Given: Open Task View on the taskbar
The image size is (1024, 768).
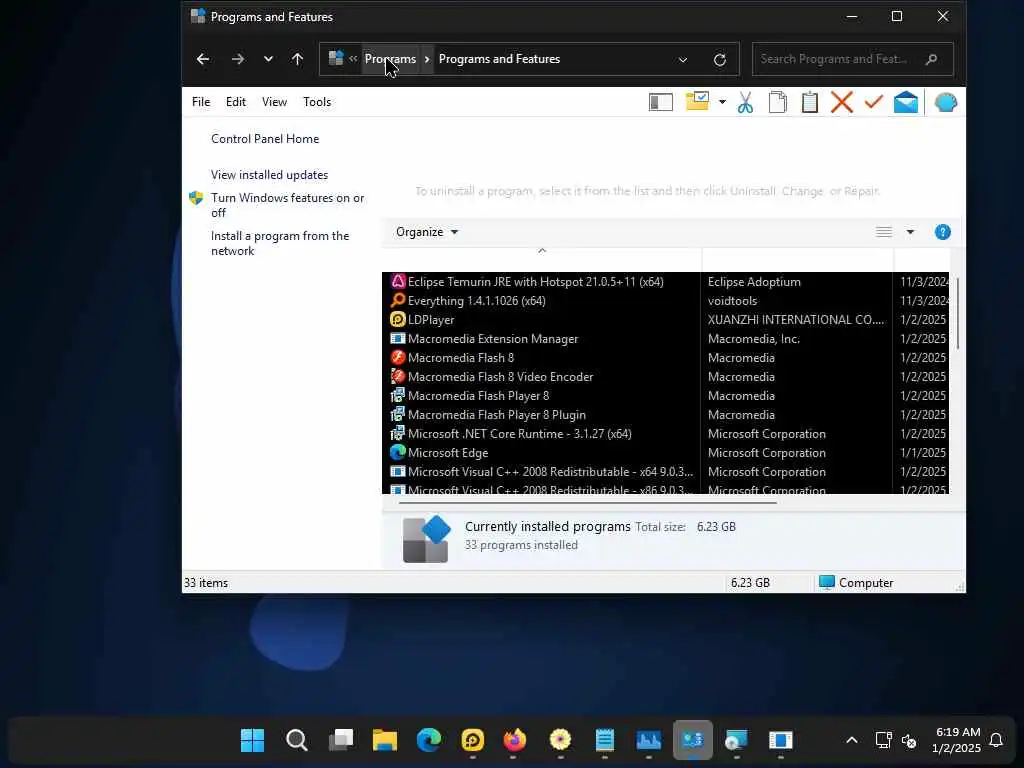Looking at the screenshot, I should click(x=341, y=740).
